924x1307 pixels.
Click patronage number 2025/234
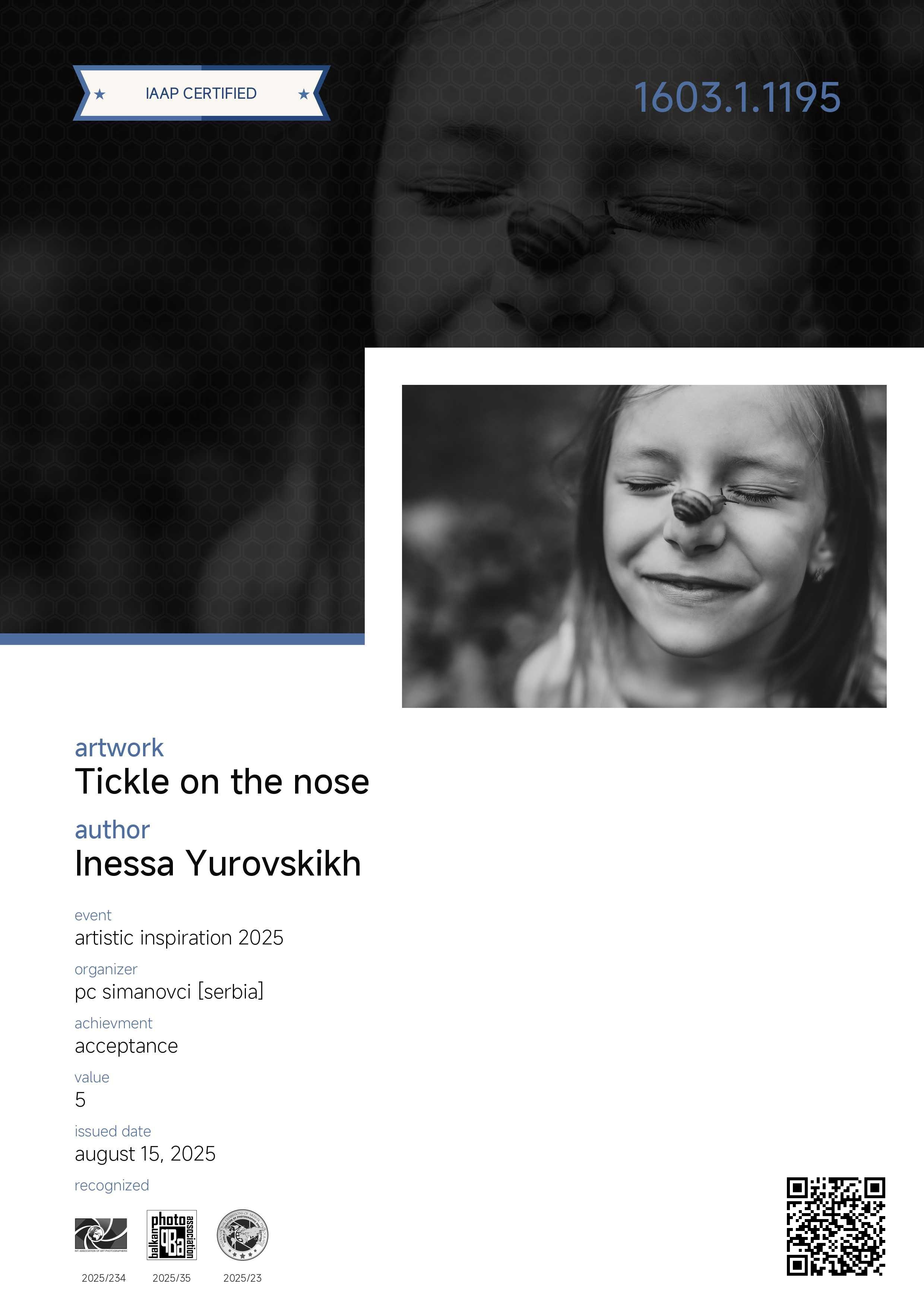click(104, 1278)
